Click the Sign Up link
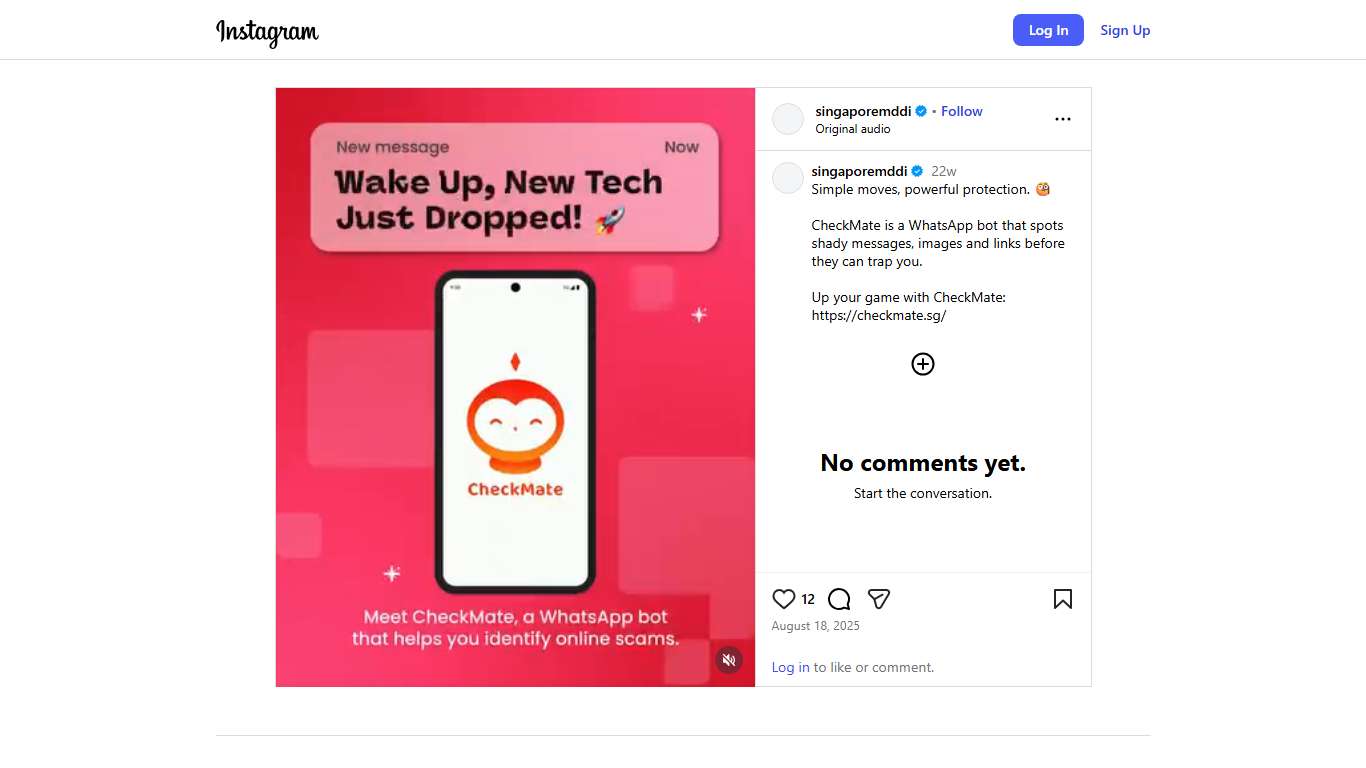The width and height of the screenshot is (1366, 768). point(1125,30)
